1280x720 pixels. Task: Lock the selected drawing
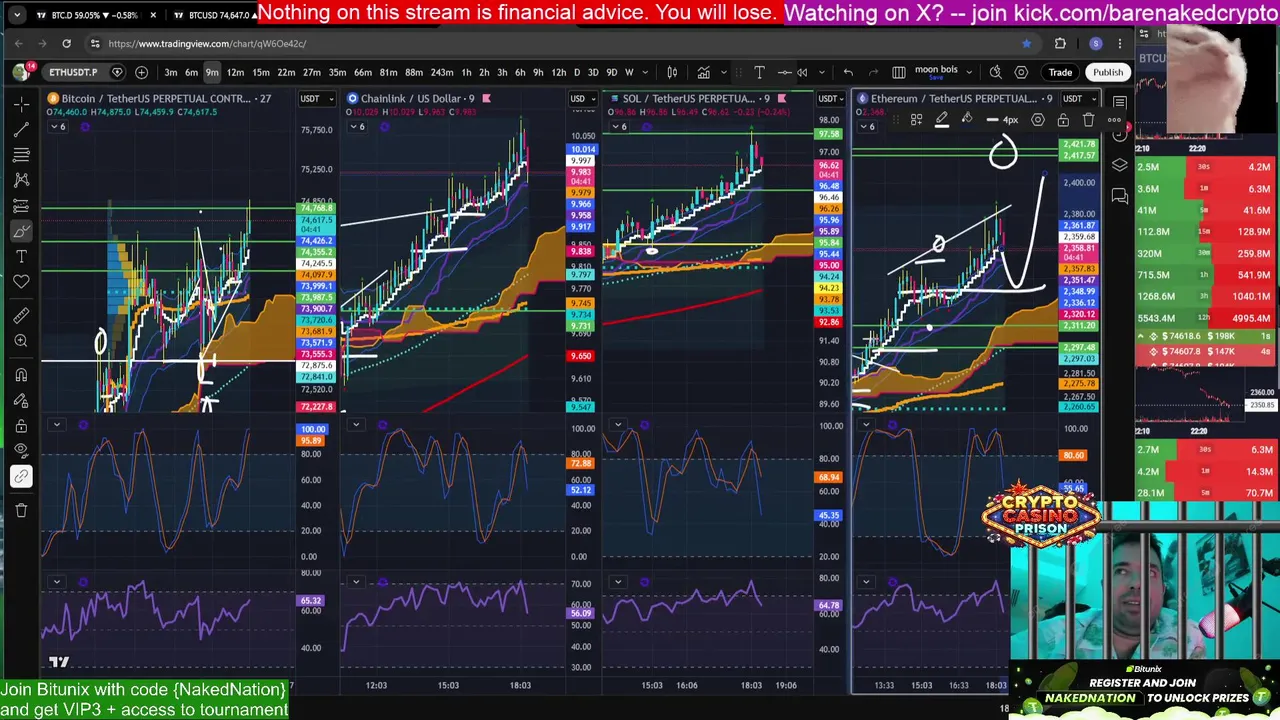point(1063,120)
